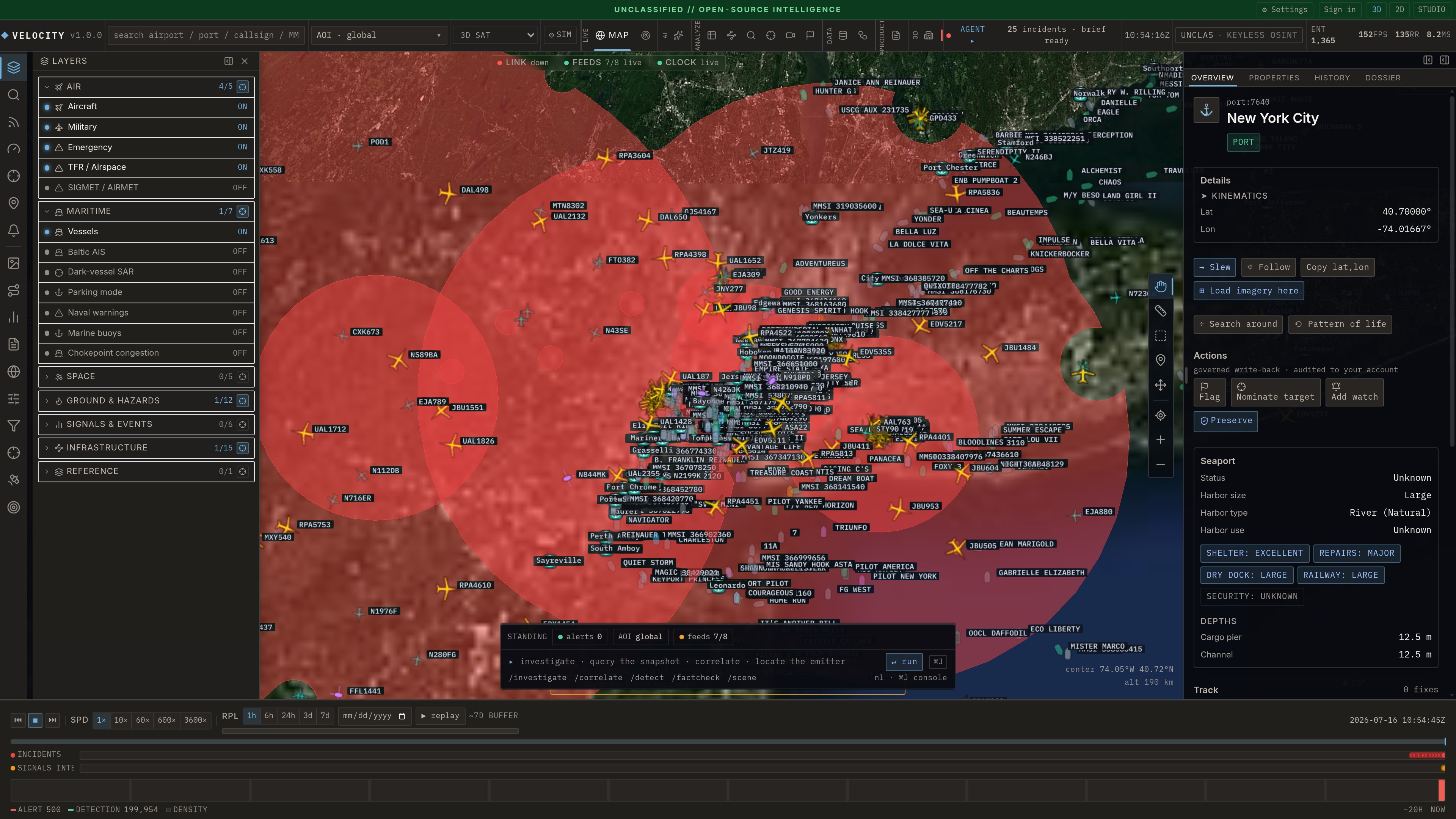Viewport: 1456px width, 819px height.
Task: Click the stop playback control
Action: [x=35, y=720]
